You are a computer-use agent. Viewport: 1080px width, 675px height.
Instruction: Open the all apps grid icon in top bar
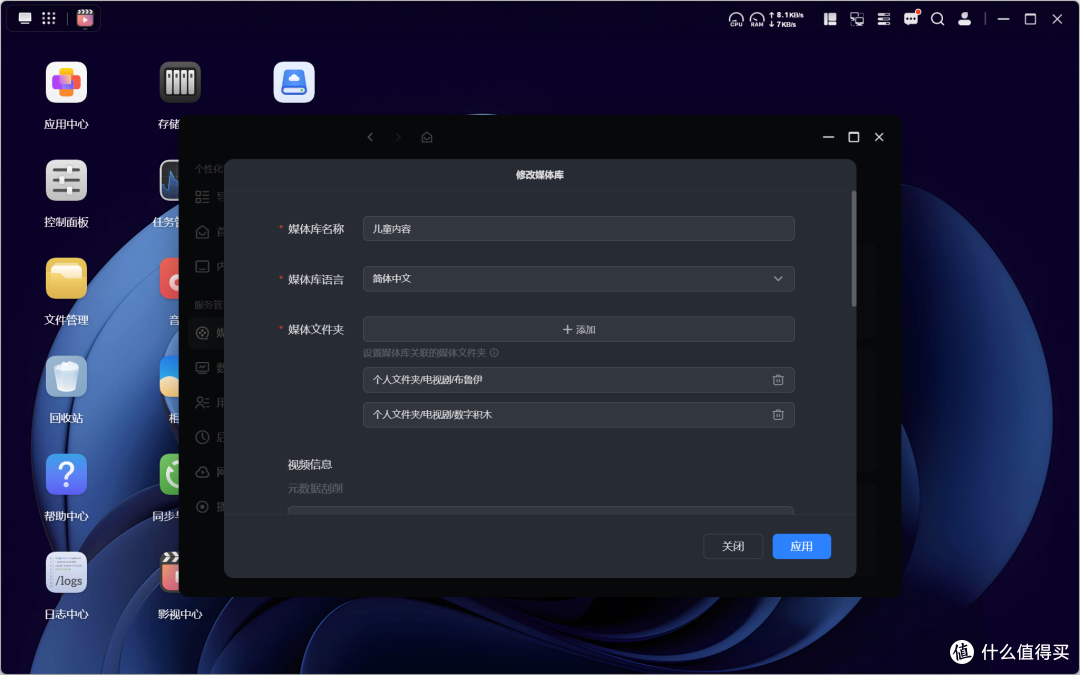coord(49,19)
